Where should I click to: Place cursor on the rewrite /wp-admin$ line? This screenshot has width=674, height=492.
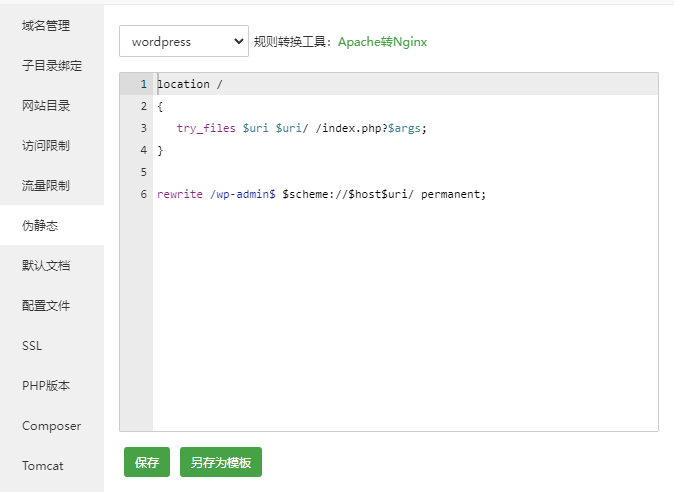320,194
